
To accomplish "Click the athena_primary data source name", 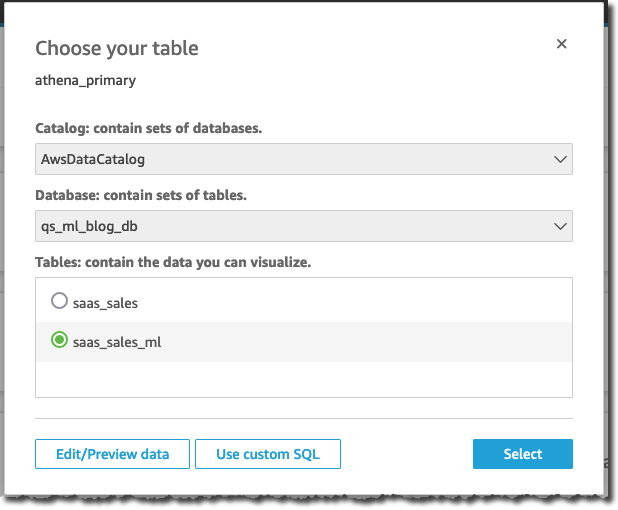I will coord(85,81).
